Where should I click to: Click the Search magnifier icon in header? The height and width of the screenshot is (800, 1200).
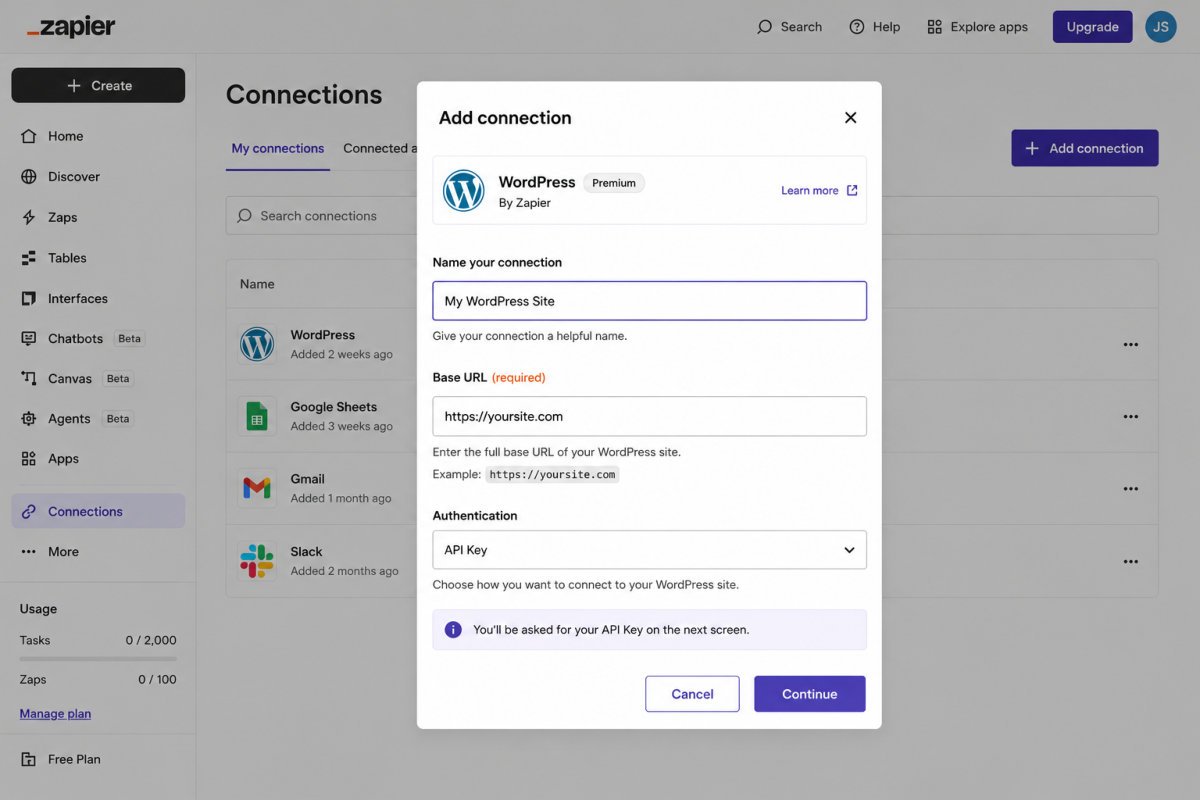point(765,27)
